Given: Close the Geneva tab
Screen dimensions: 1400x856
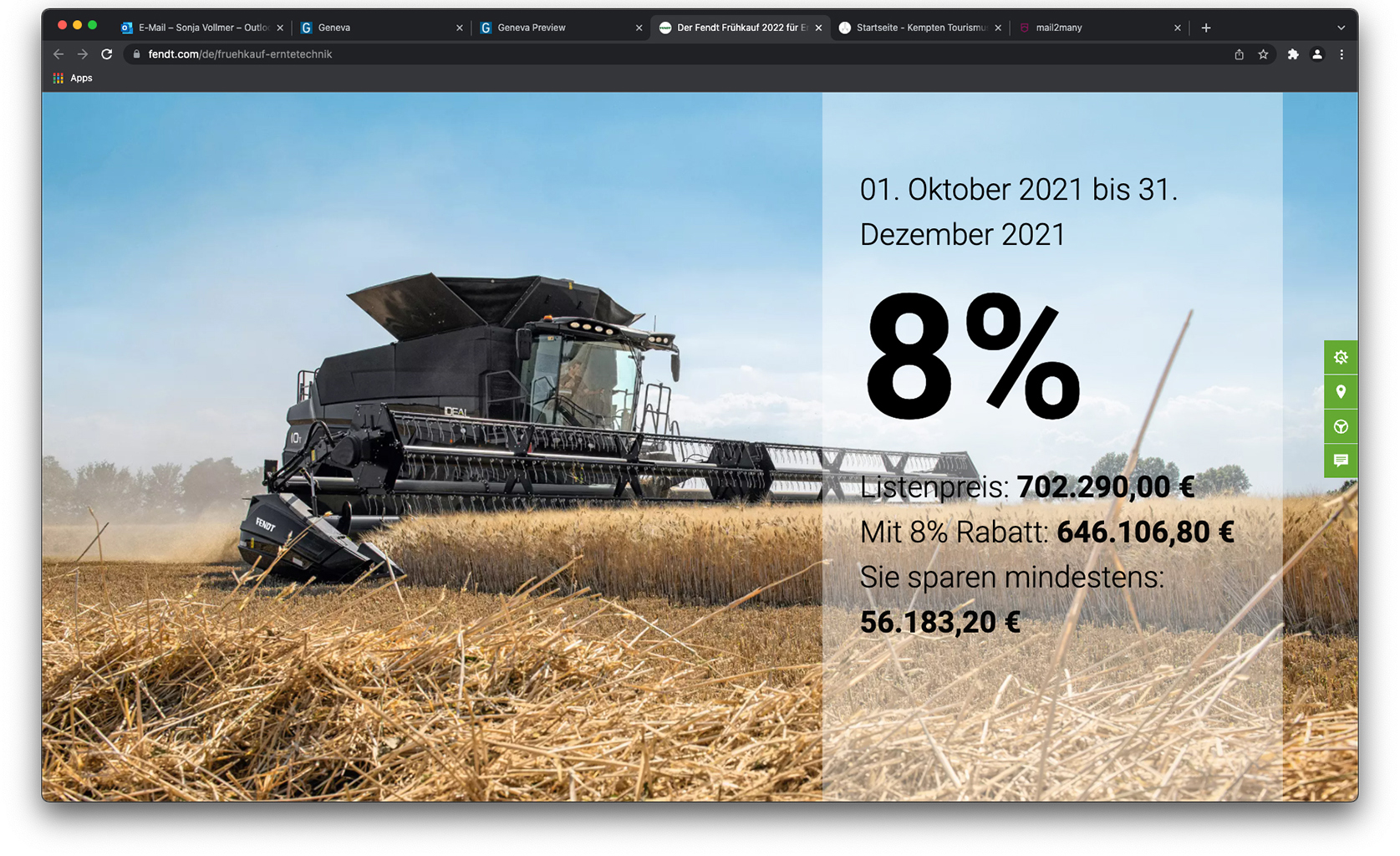Looking at the screenshot, I should click(459, 28).
